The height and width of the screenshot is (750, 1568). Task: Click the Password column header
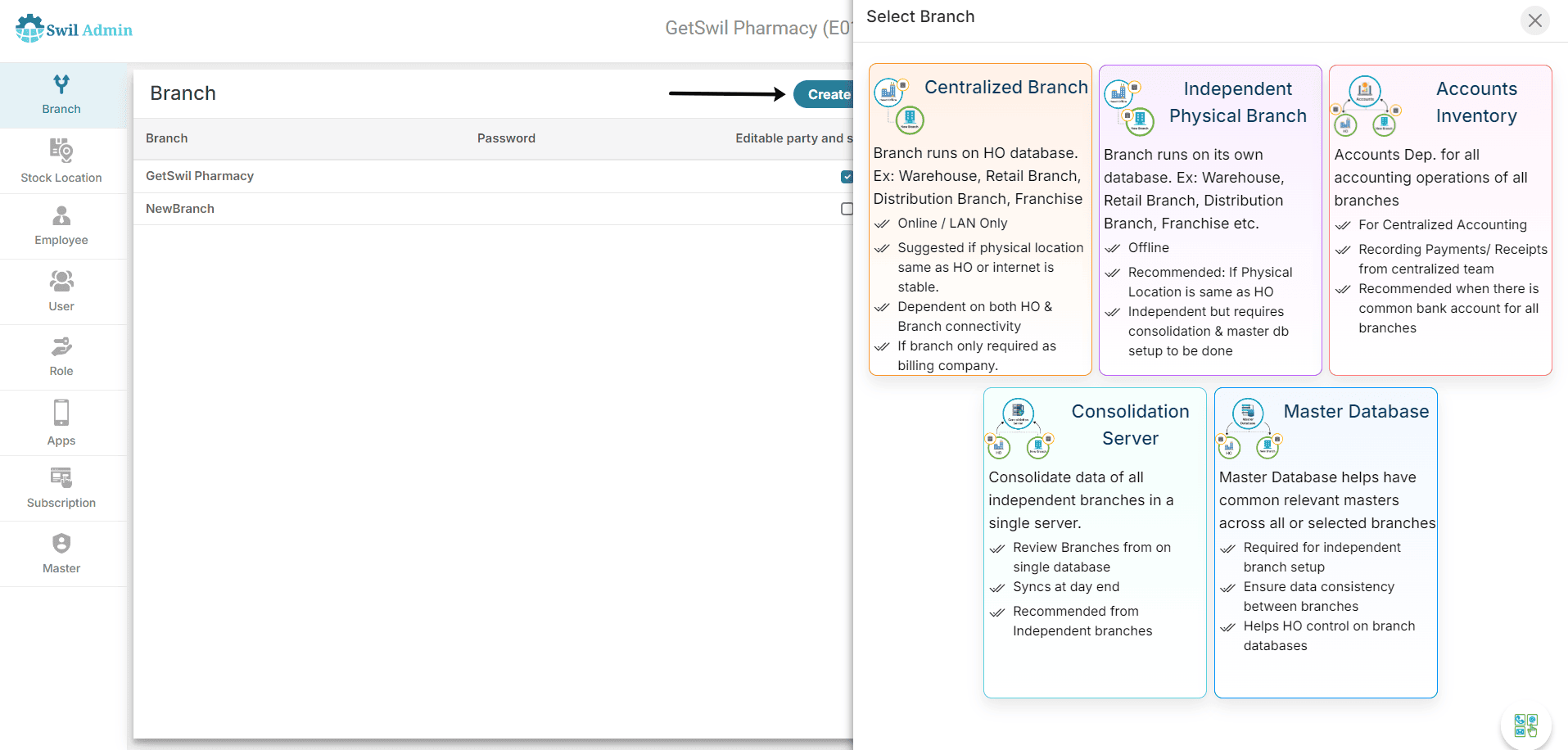point(506,138)
